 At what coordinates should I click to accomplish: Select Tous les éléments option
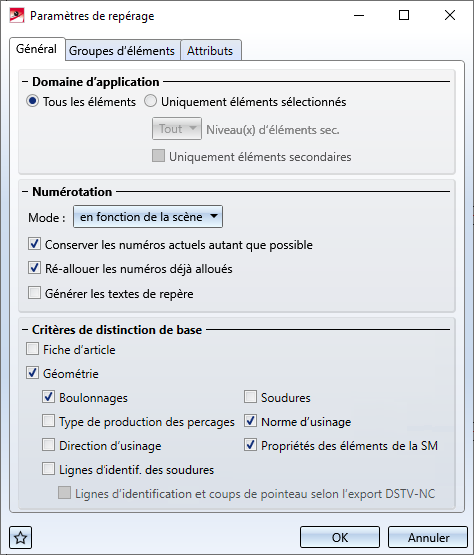click(x=33, y=101)
